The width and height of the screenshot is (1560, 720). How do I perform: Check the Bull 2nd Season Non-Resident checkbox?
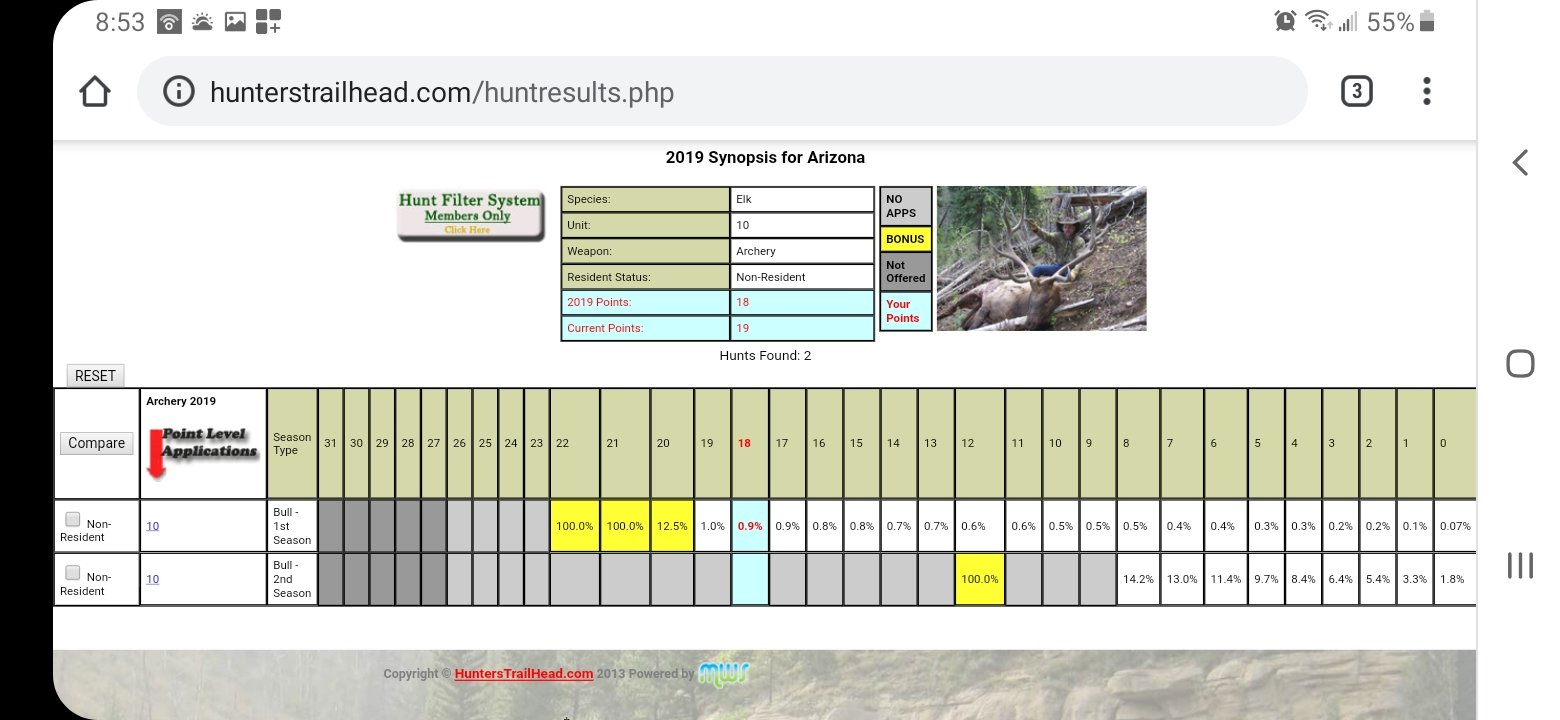point(72,572)
